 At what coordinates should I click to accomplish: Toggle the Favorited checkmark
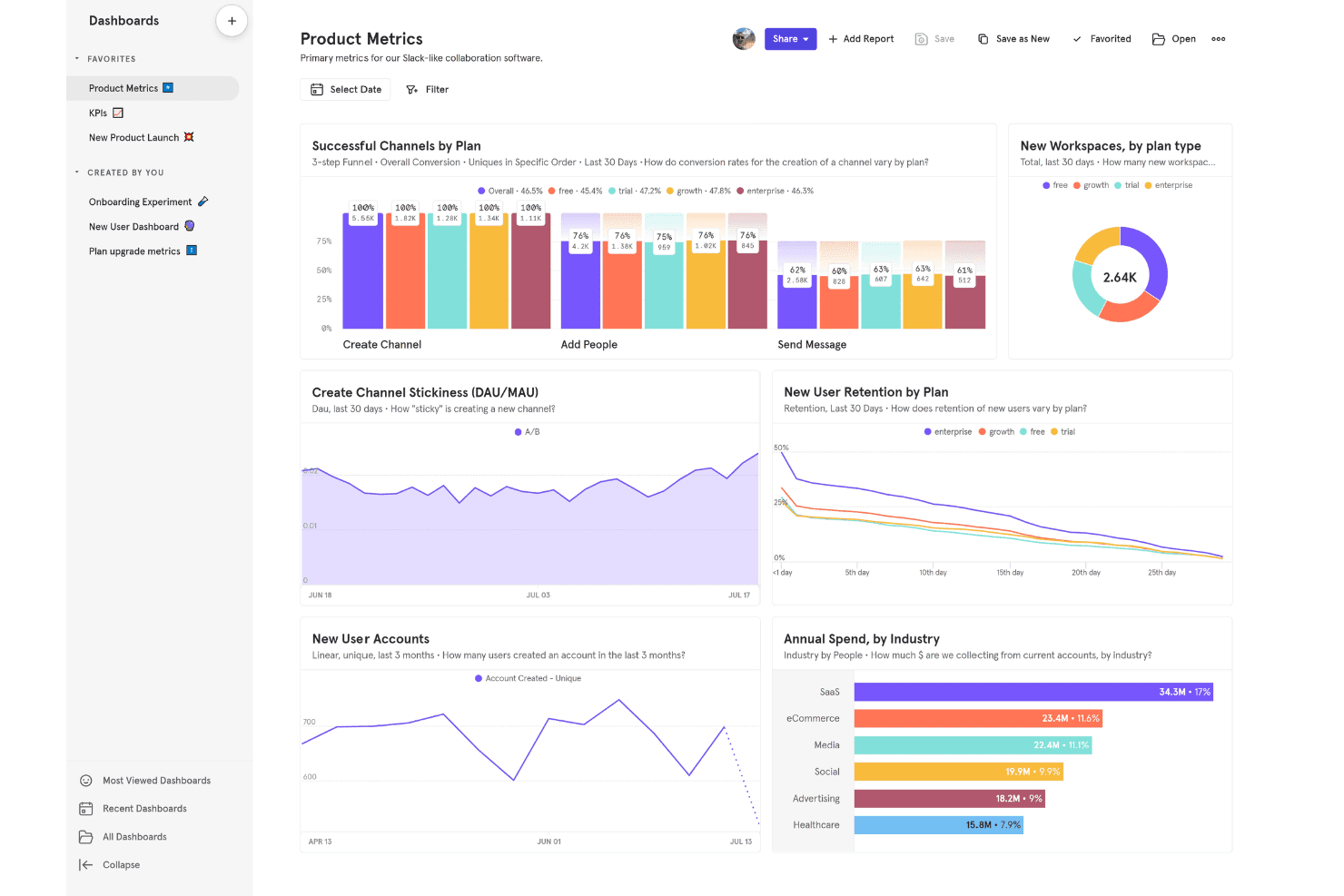coord(1102,39)
